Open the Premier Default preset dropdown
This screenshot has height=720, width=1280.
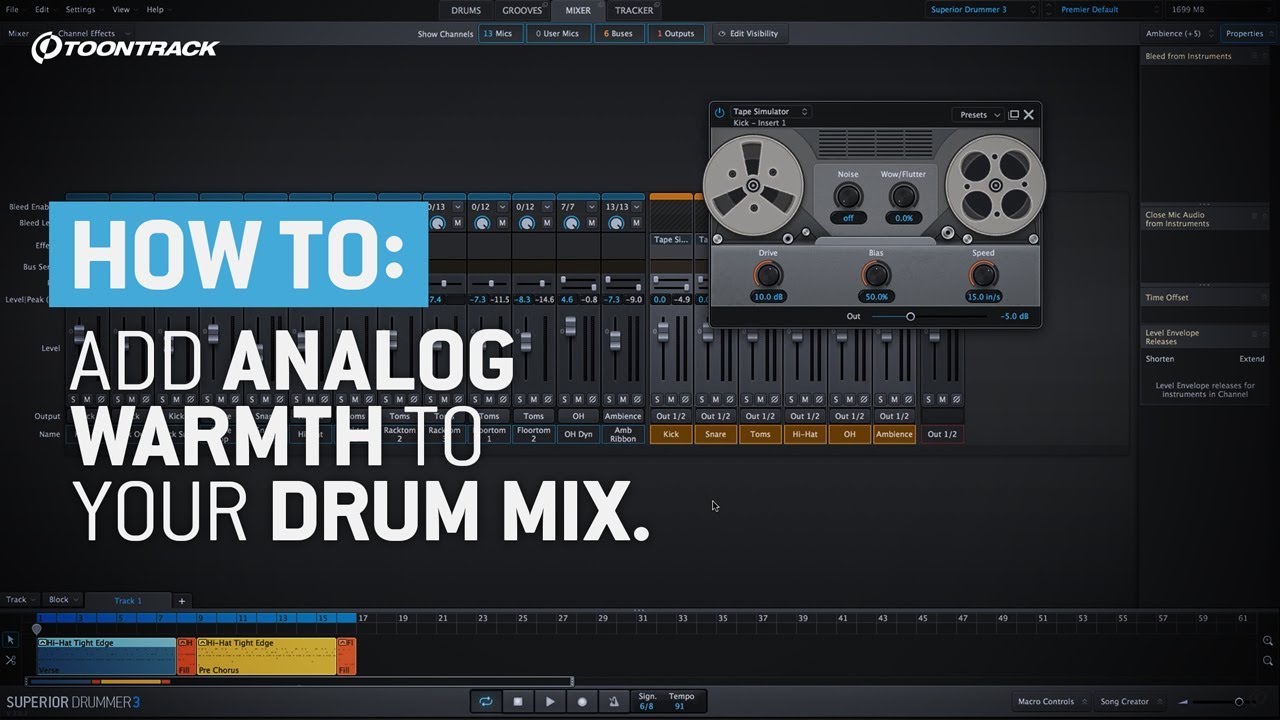tap(1107, 10)
